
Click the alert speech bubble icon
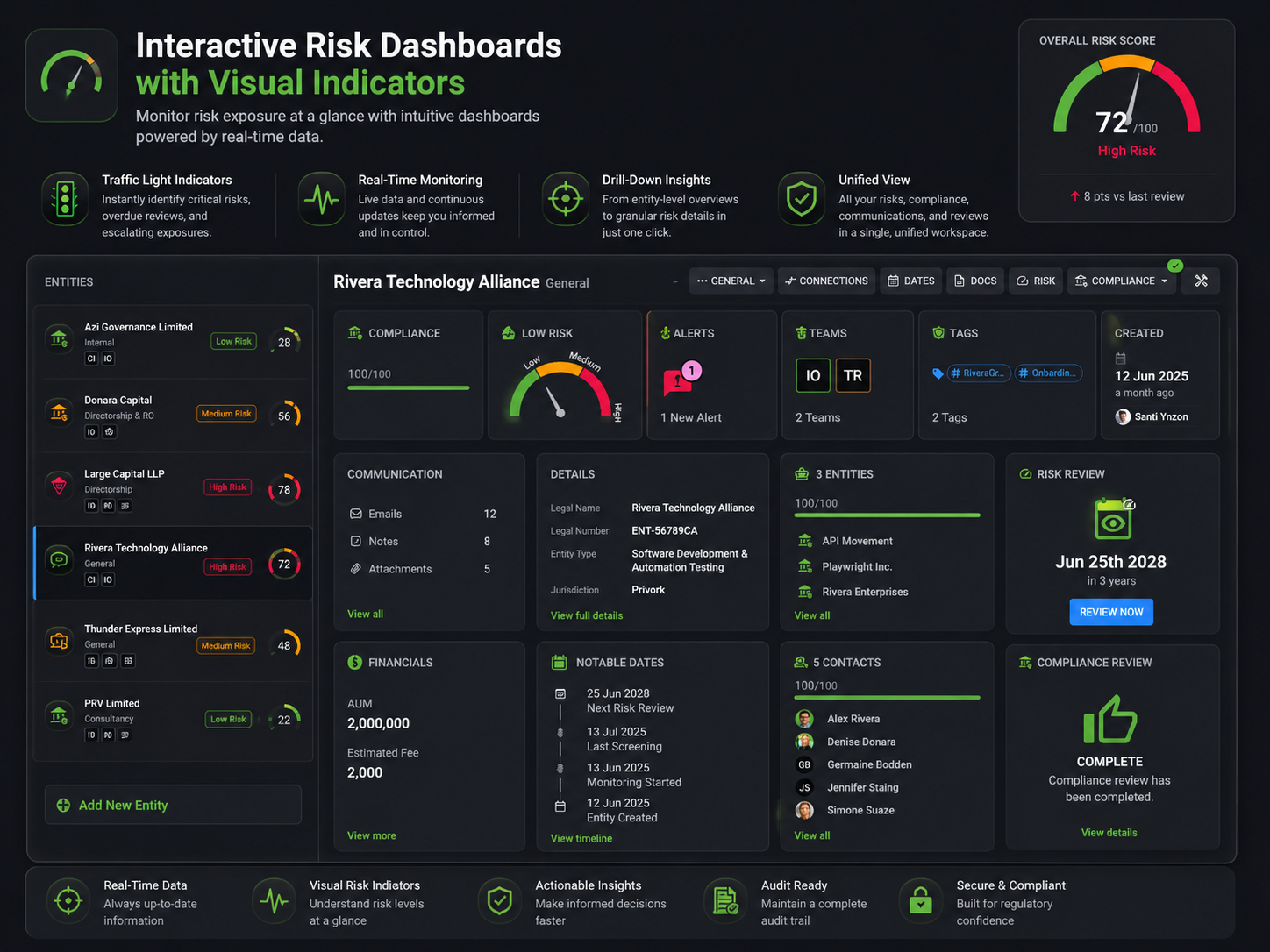coord(677,381)
